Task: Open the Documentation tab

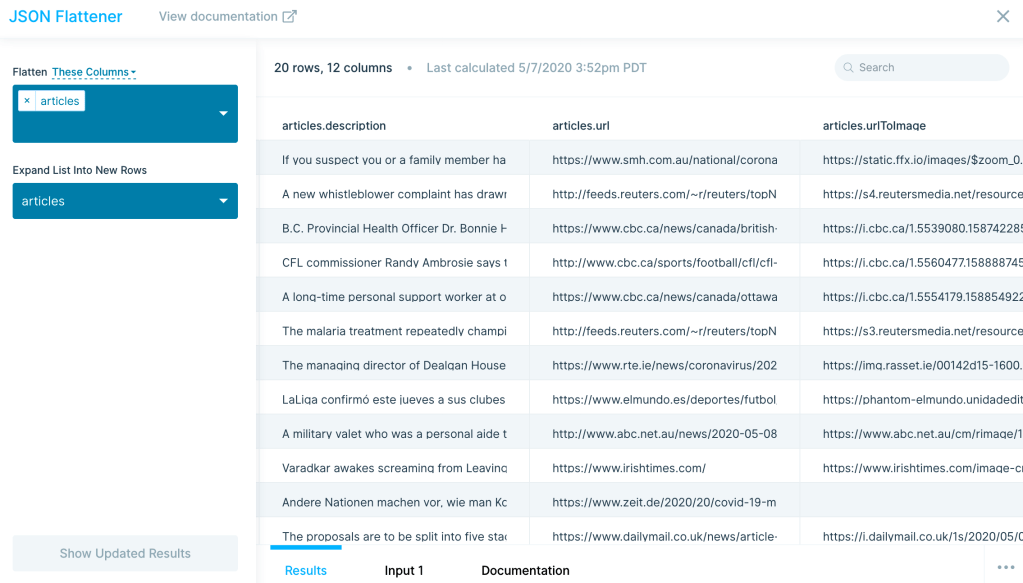Action: 525,570
